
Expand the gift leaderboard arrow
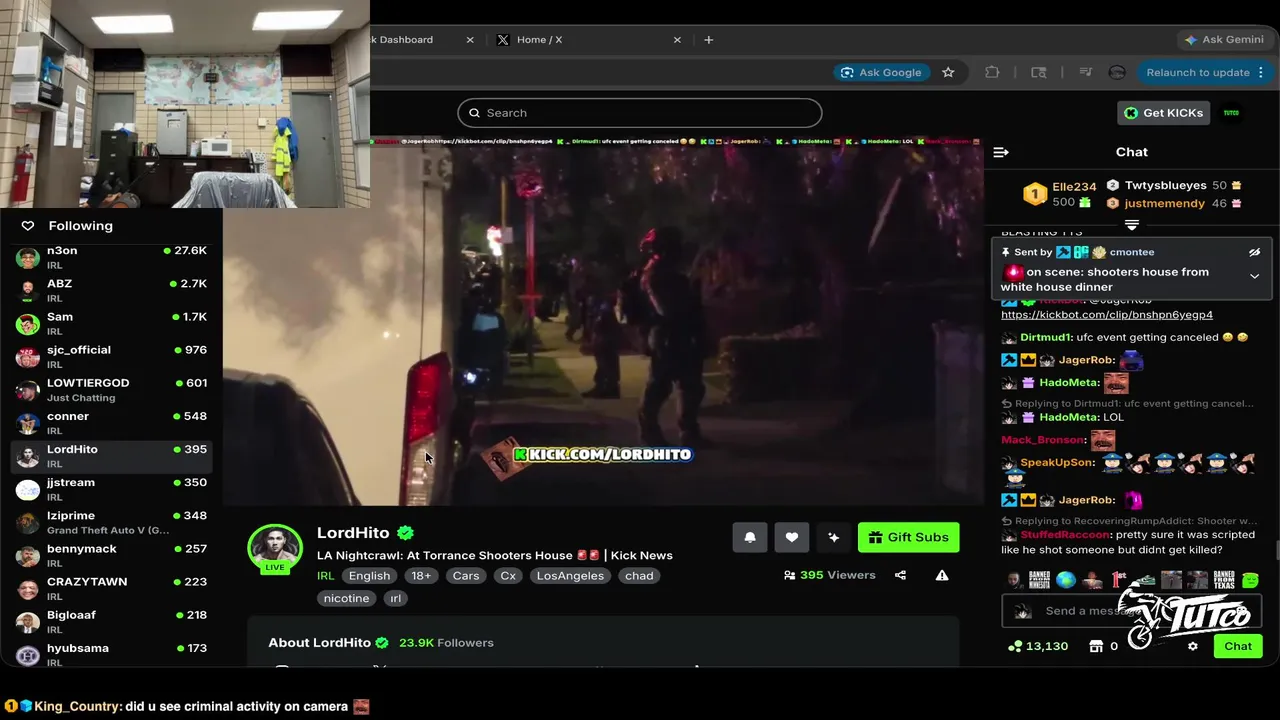pyautogui.click(x=1132, y=225)
